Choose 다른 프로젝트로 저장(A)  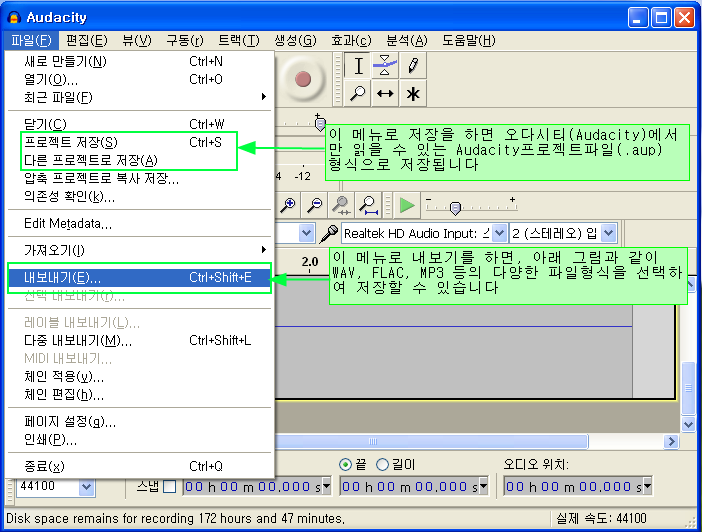coord(140,160)
